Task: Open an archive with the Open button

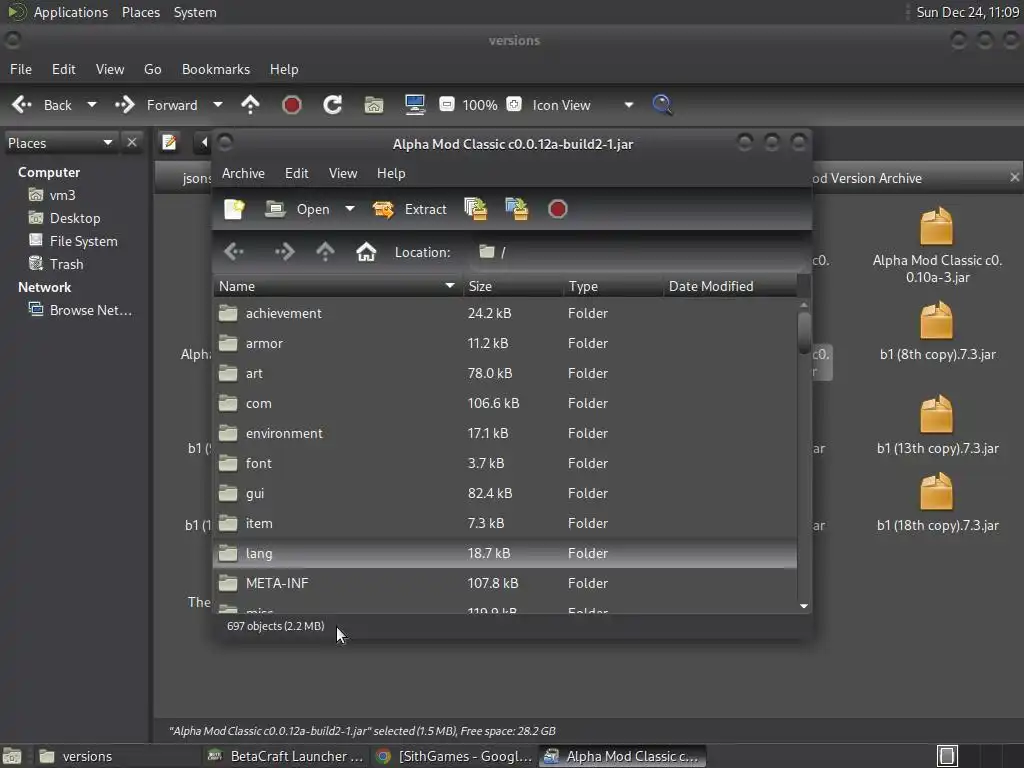Action: (298, 209)
